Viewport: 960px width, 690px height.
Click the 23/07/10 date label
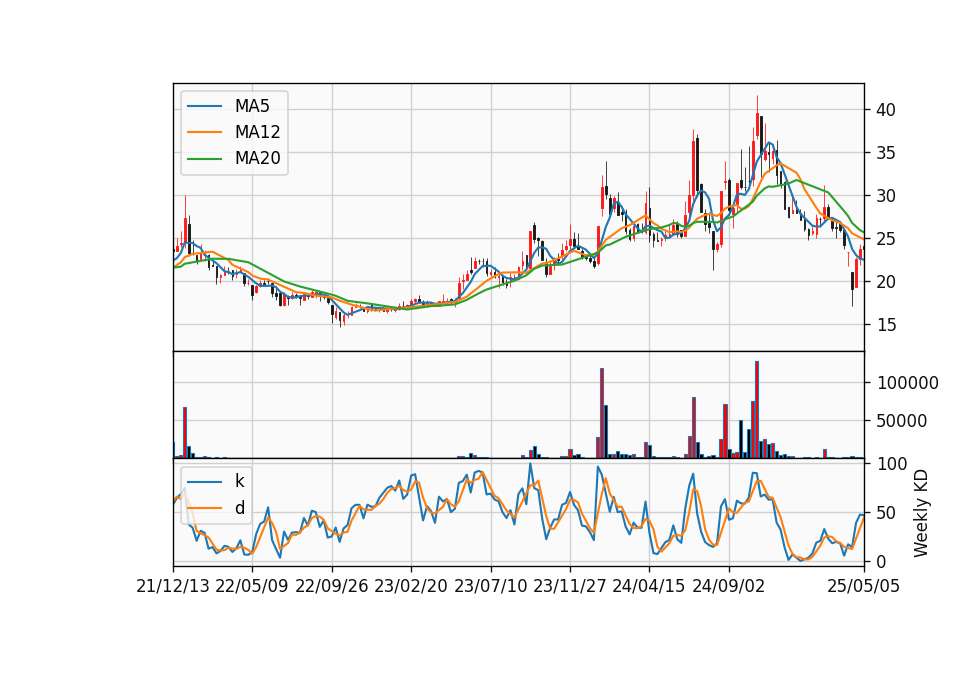coord(490,587)
